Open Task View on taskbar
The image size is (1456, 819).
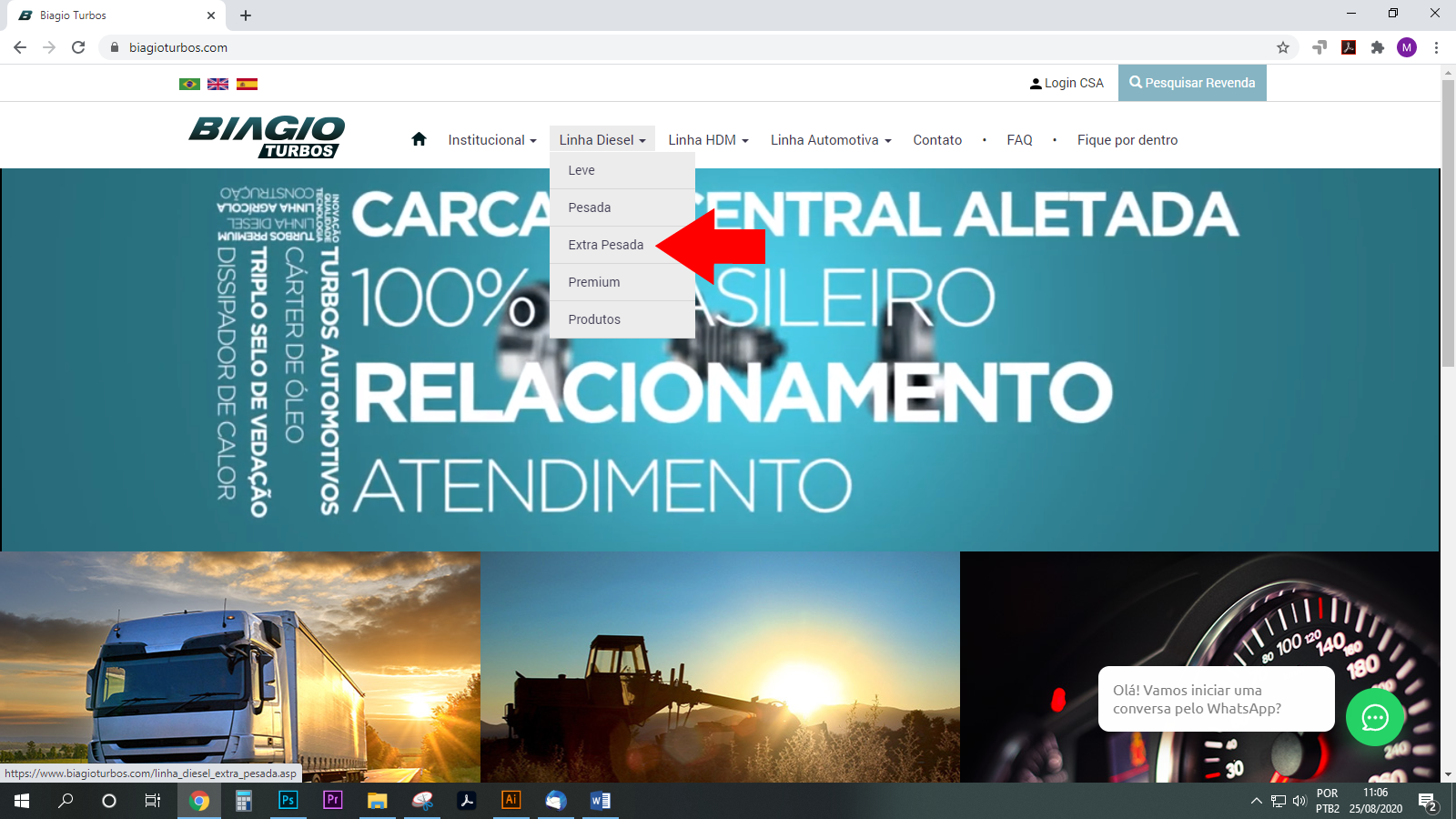pos(153,801)
